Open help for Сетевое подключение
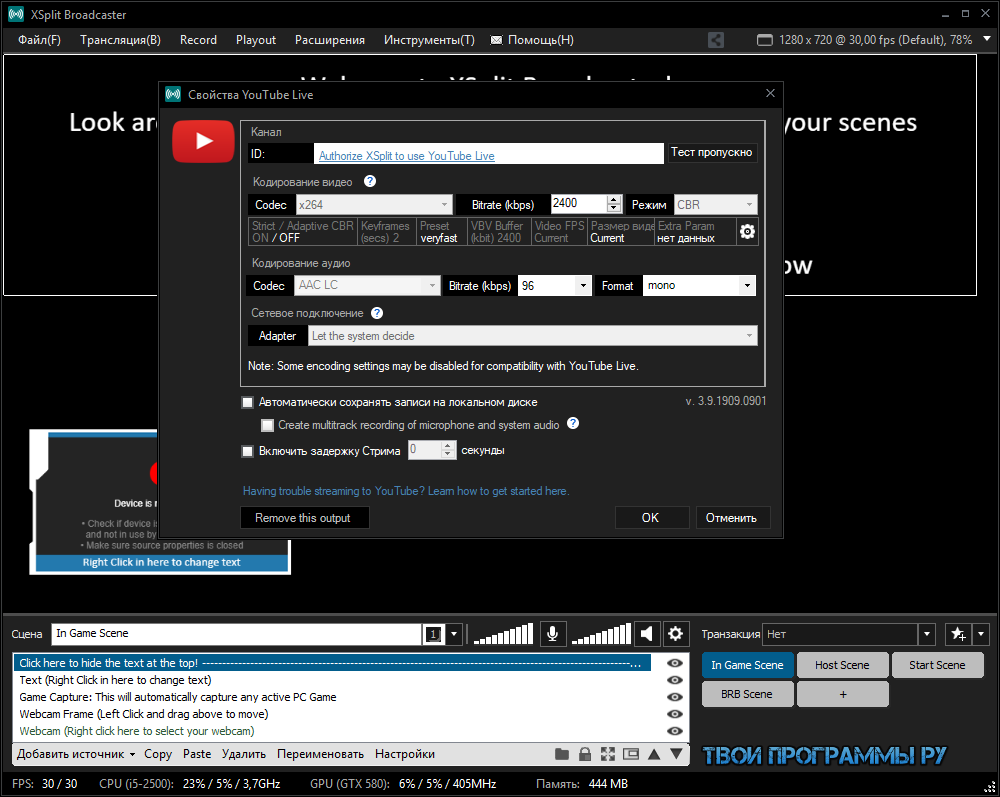Screen dimensions: 1000x797 tap(377, 313)
